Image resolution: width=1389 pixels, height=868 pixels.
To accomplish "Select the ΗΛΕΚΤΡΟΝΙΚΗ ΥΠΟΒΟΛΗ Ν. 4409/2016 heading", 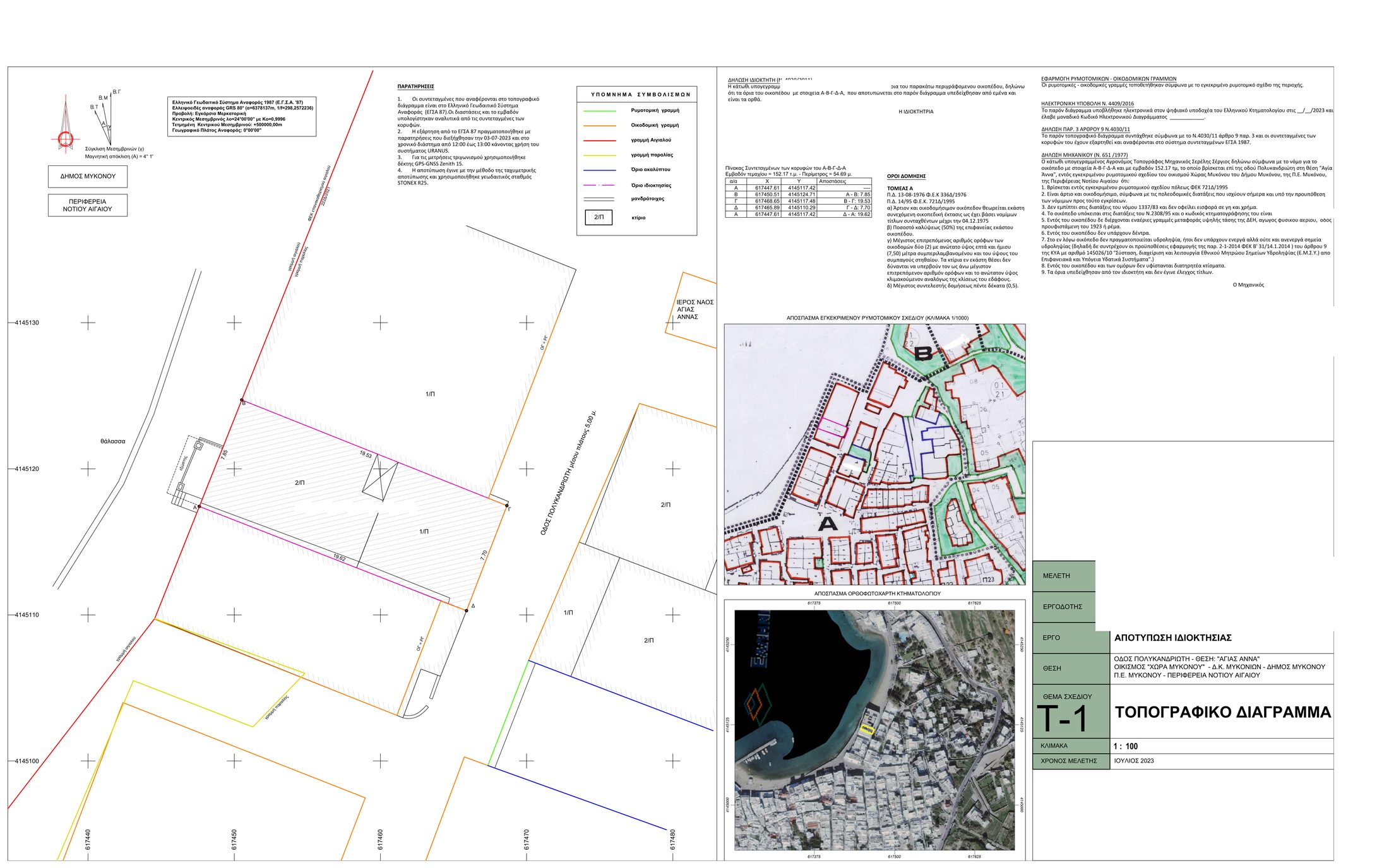I will click(x=1087, y=104).
